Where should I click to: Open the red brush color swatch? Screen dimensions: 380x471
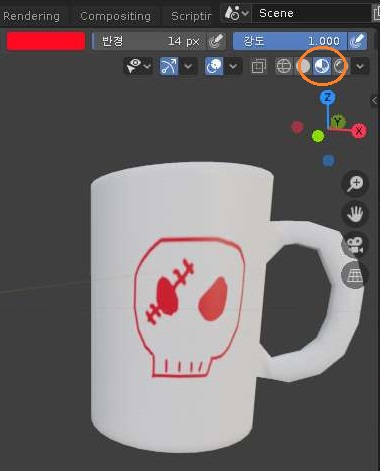46,41
